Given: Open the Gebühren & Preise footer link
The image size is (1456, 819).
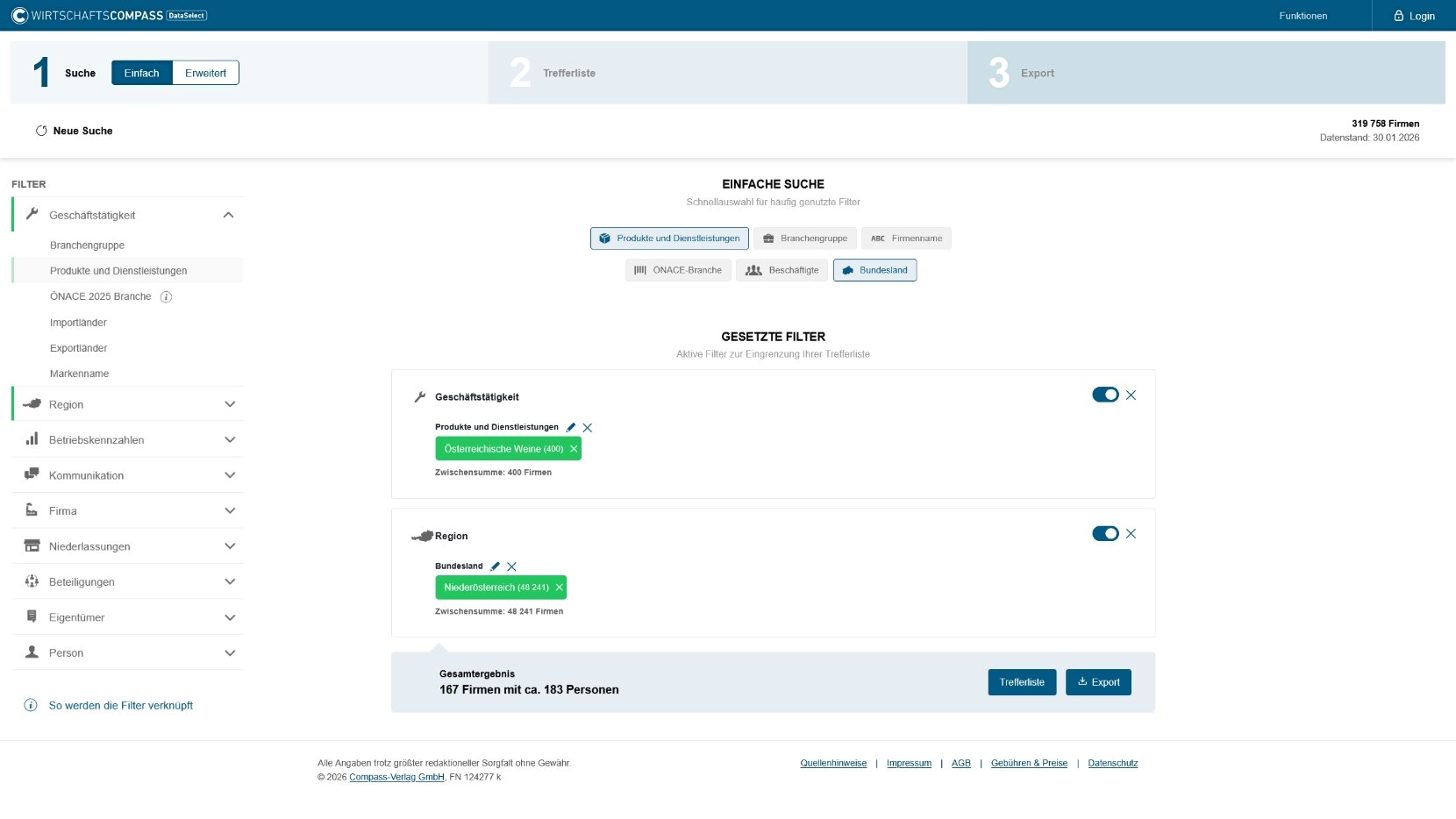Looking at the screenshot, I should (1029, 764).
